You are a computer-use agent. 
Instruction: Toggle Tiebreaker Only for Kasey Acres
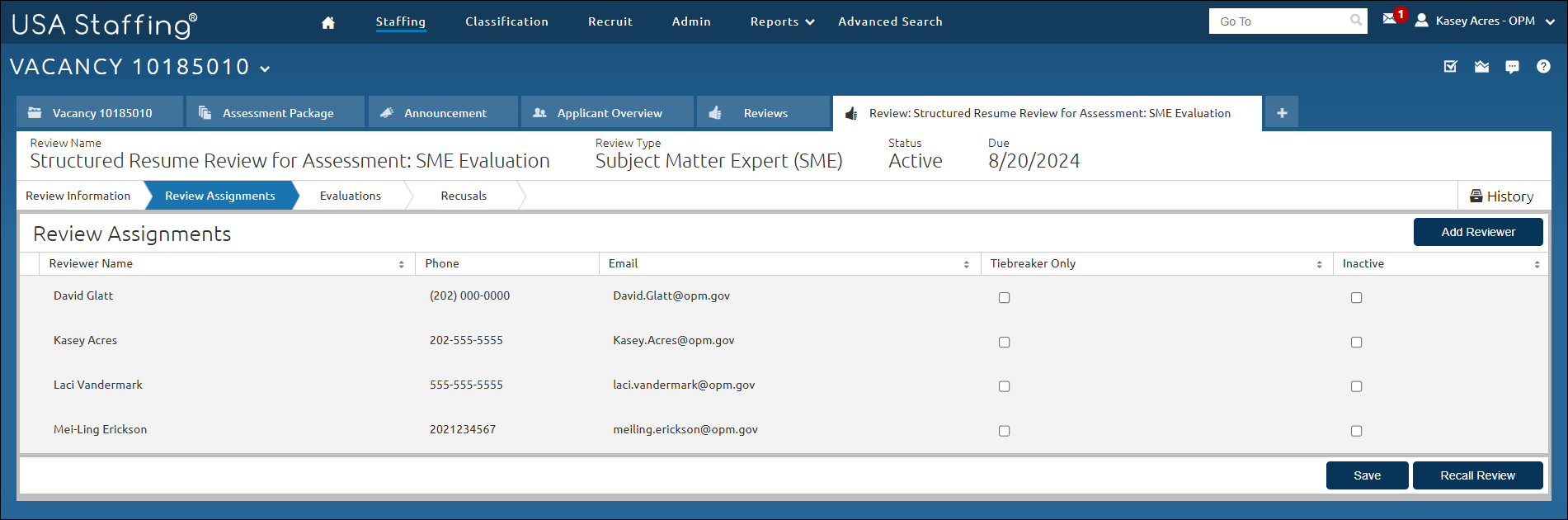click(1004, 343)
